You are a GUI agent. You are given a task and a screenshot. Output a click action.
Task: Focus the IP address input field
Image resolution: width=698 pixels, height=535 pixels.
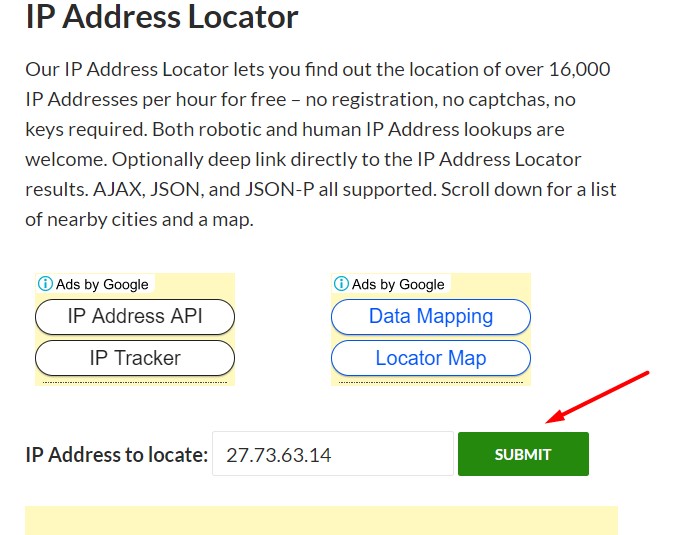[x=333, y=454]
